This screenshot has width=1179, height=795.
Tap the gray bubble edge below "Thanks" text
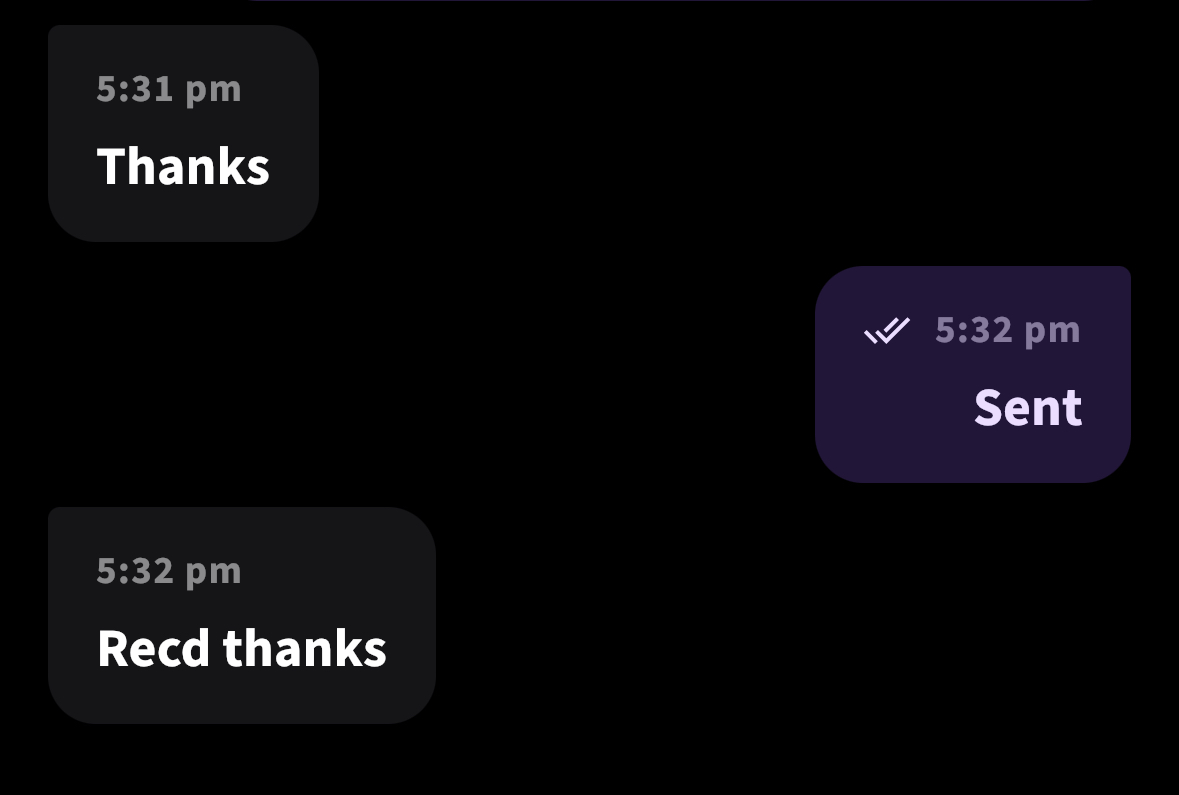click(x=183, y=222)
